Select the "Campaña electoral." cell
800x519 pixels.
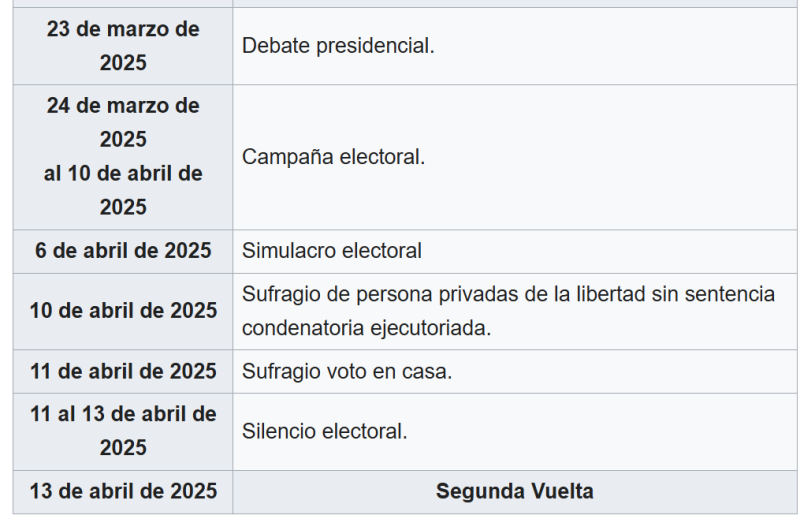pyautogui.click(x=333, y=157)
